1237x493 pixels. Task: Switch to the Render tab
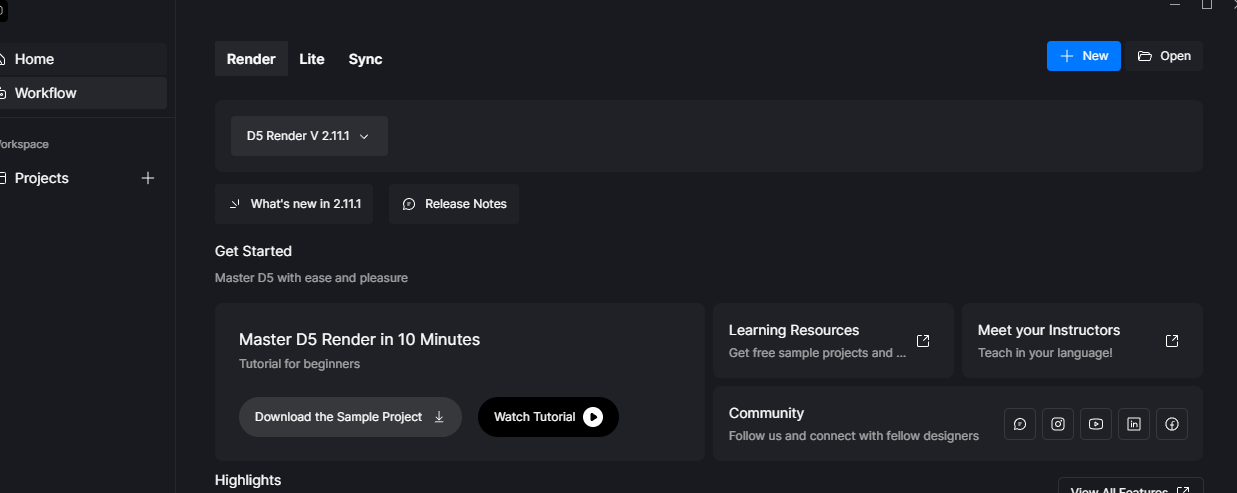tap(251, 59)
